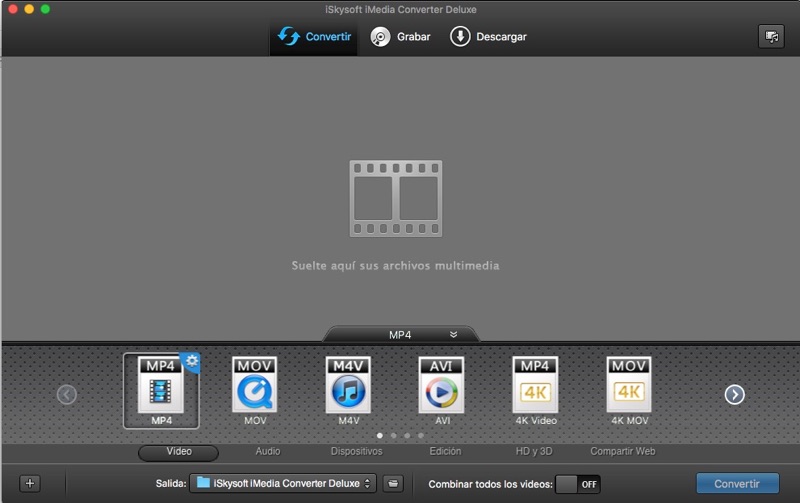Open Salida output folder dropdown
The image size is (800, 503).
(x=283, y=483)
